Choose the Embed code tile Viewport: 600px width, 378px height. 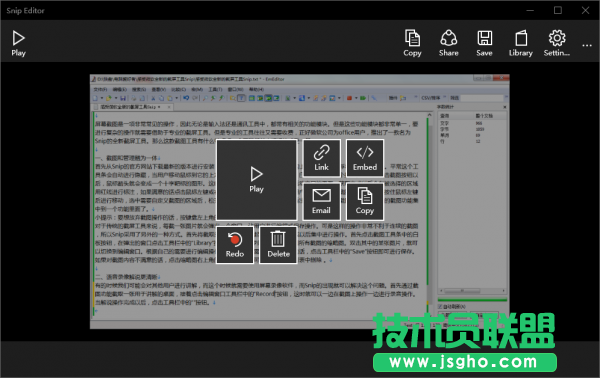(x=365, y=158)
